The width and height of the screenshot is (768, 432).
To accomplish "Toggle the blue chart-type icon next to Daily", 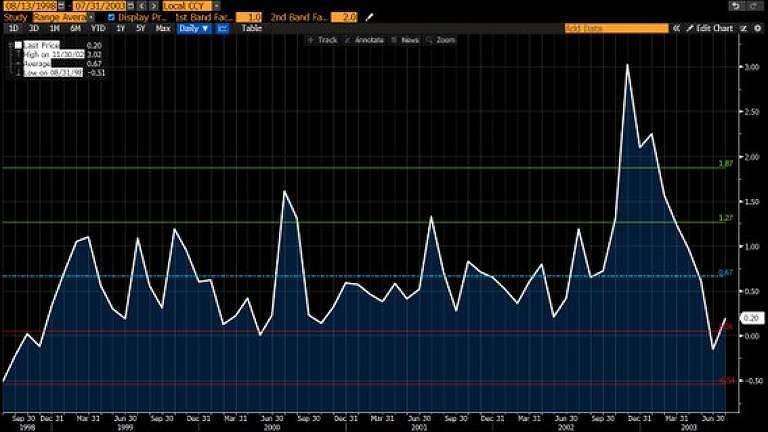I will click(x=223, y=28).
